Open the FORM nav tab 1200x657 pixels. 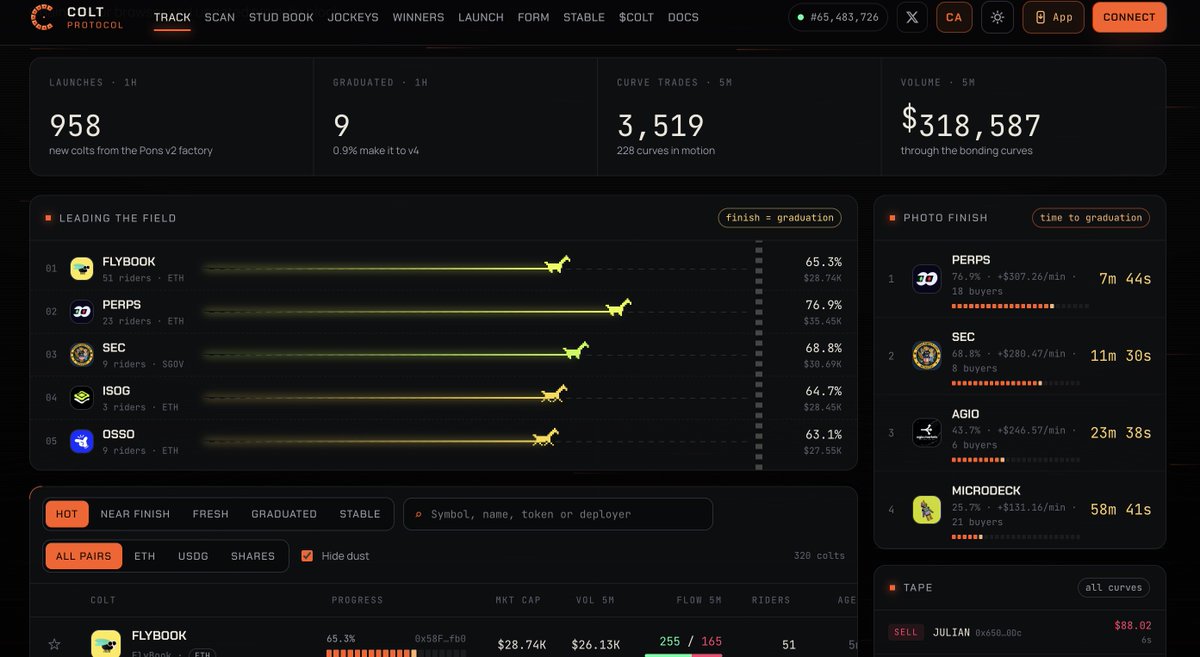click(534, 17)
